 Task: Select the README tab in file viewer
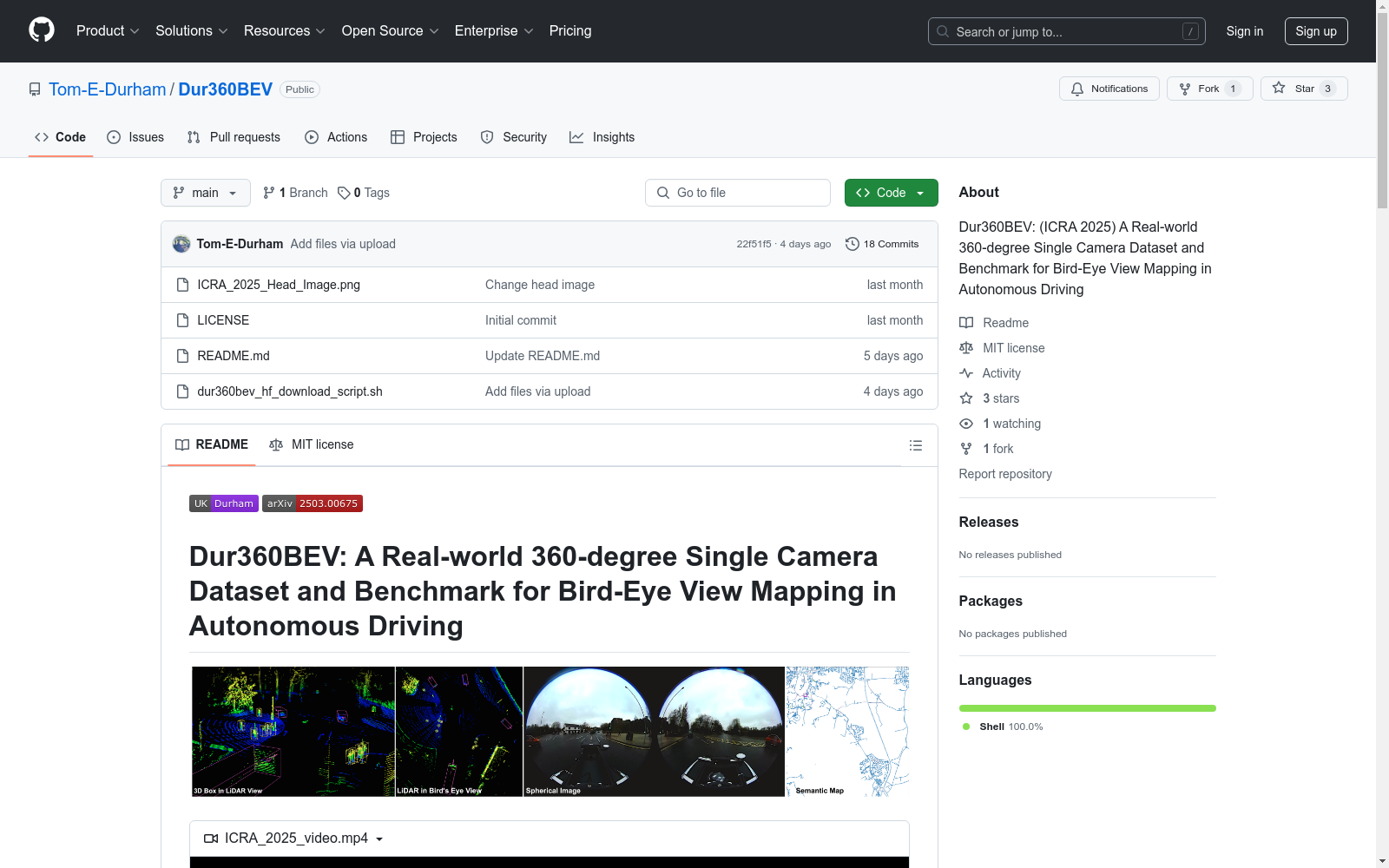pos(212,444)
